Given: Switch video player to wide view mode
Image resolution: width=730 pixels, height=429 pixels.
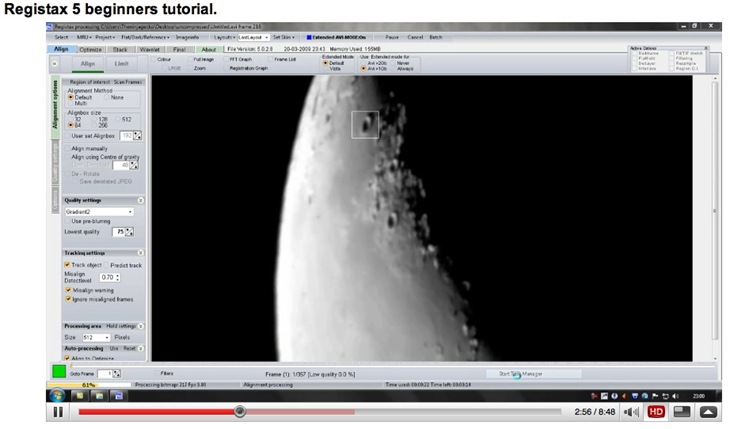Looking at the screenshot, I should 682,412.
